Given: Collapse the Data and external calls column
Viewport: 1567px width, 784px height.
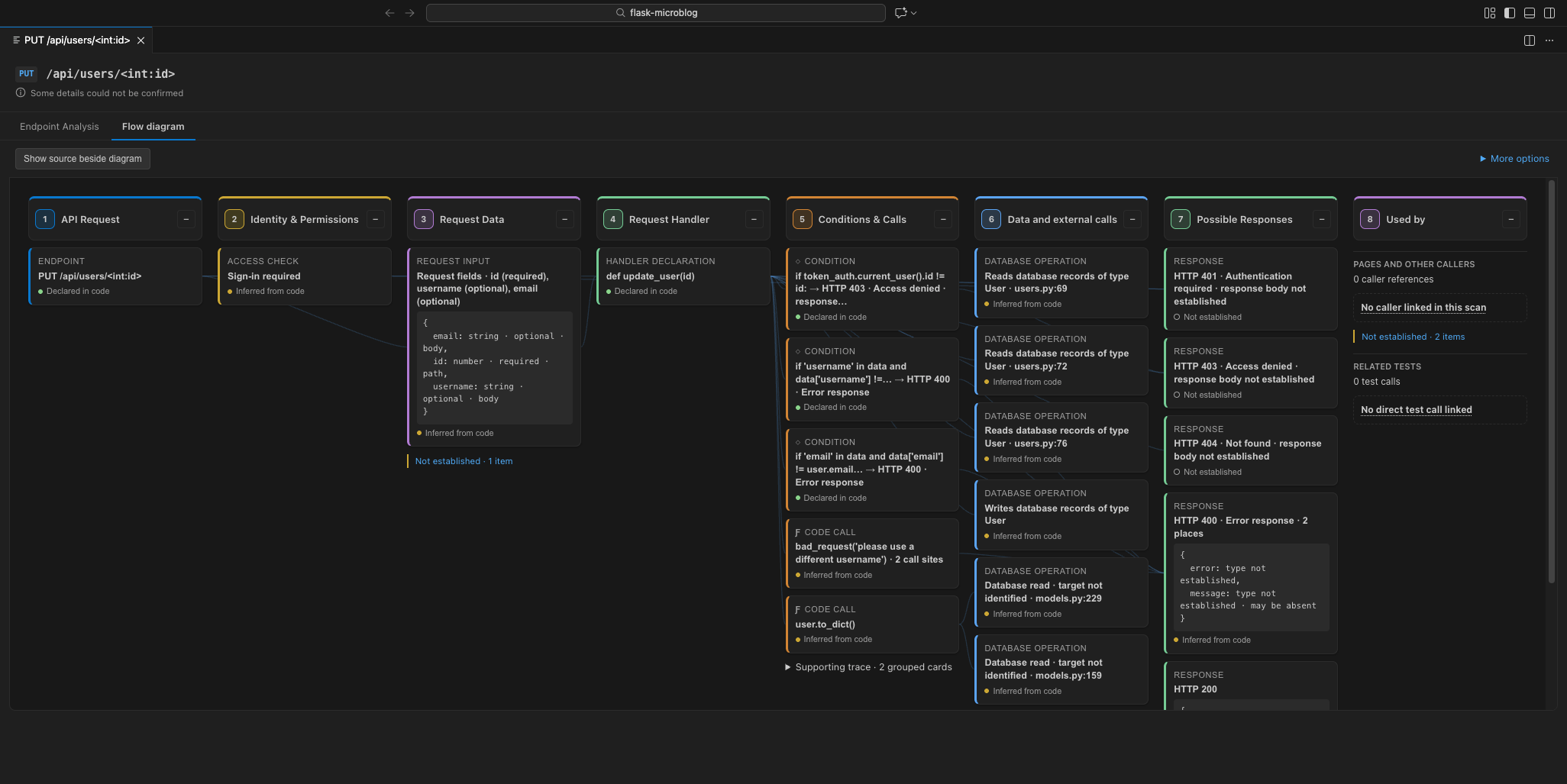Looking at the screenshot, I should click(x=1132, y=219).
